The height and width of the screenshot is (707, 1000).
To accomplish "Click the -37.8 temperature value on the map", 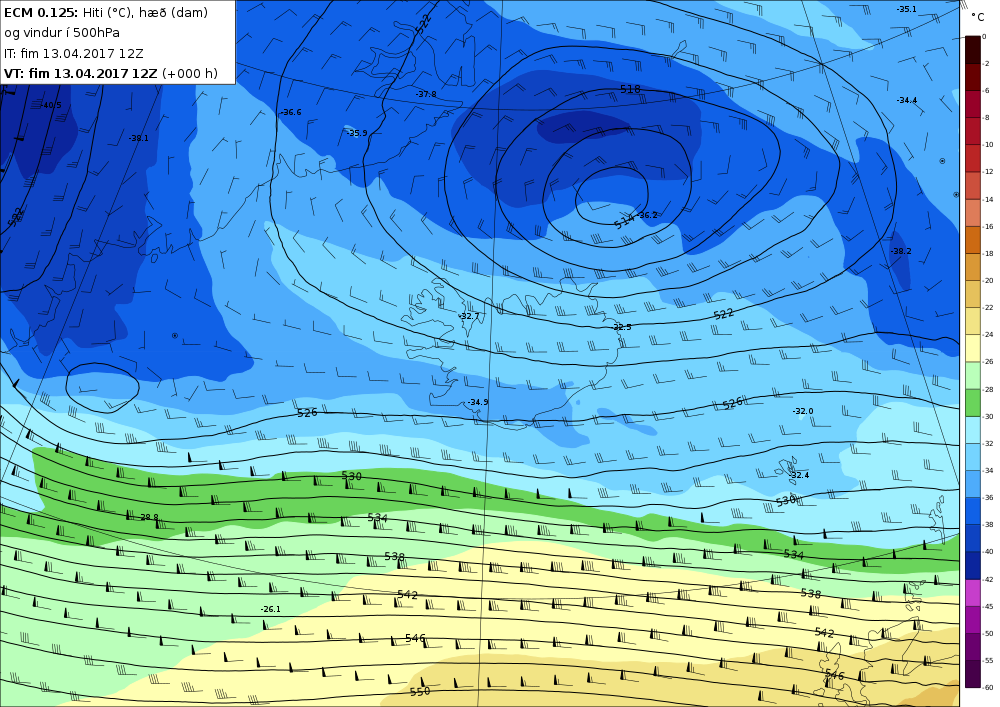I will click(426, 94).
